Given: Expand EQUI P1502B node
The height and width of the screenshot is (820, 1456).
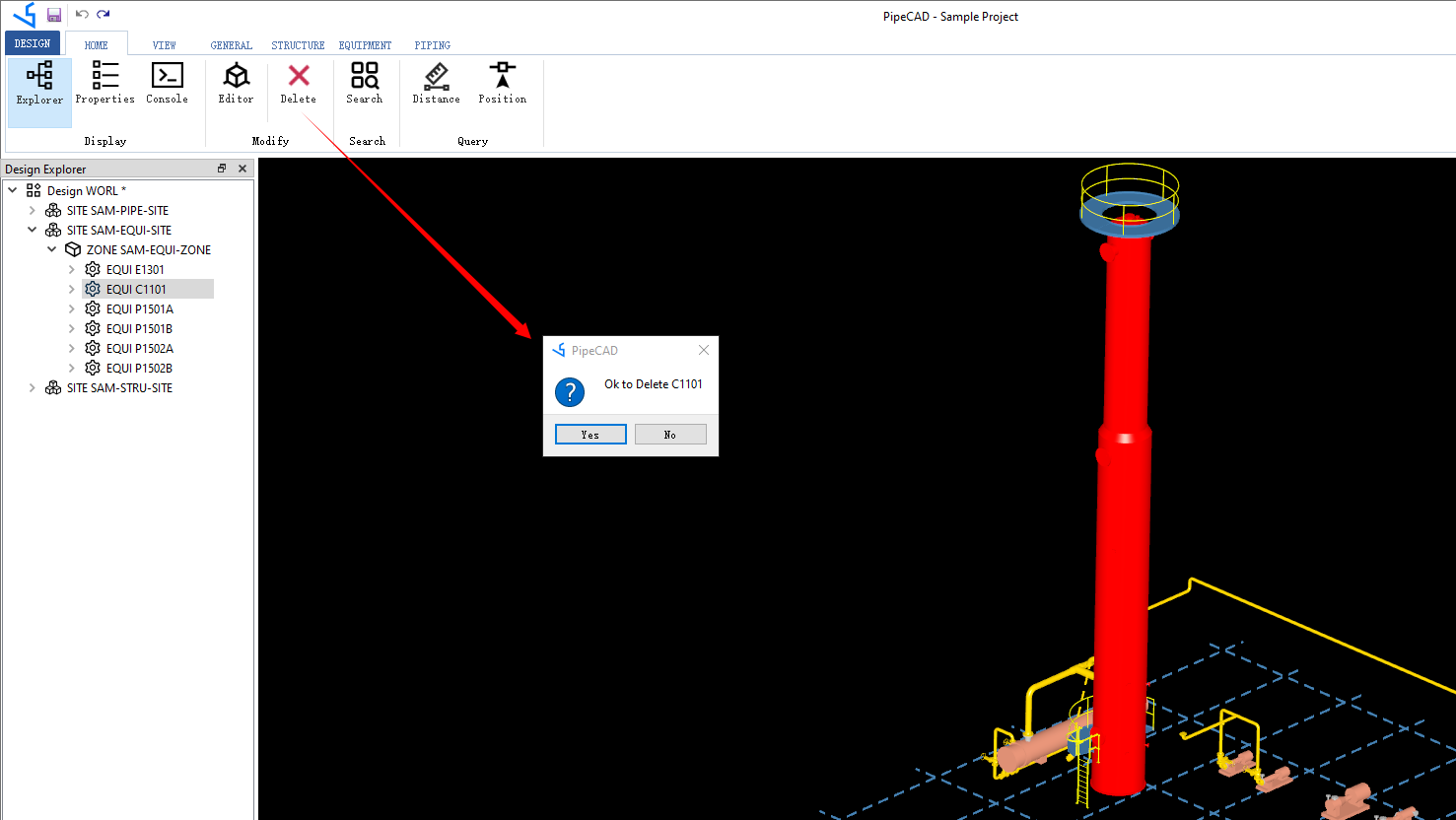Looking at the screenshot, I should tap(72, 368).
